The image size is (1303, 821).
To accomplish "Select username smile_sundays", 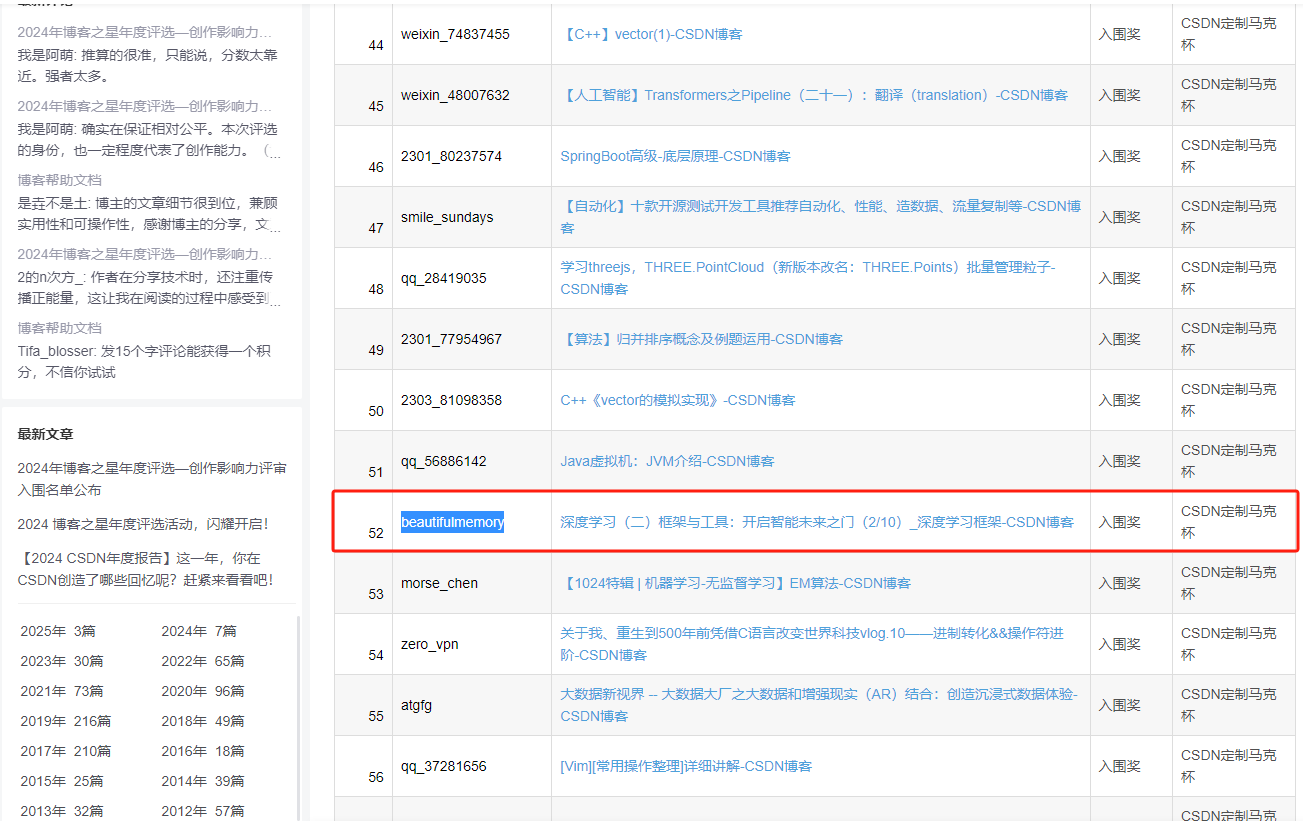I will pos(447,217).
